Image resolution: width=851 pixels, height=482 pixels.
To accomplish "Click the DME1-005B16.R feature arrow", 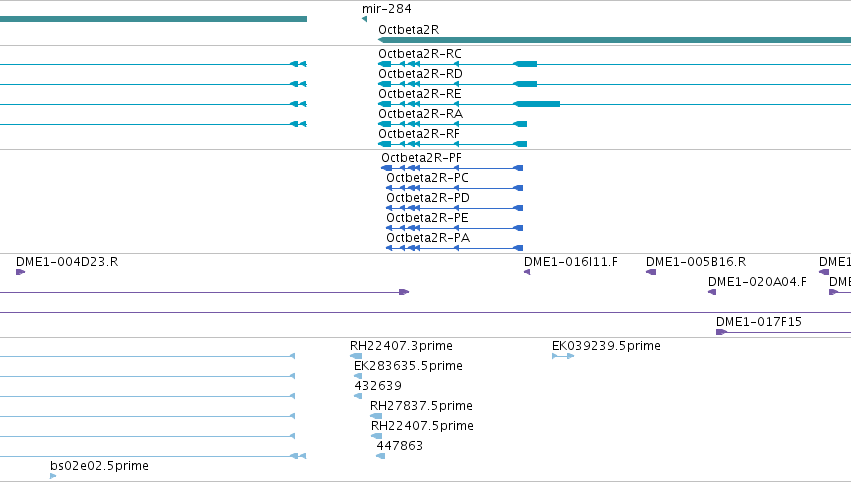I will coord(651,272).
